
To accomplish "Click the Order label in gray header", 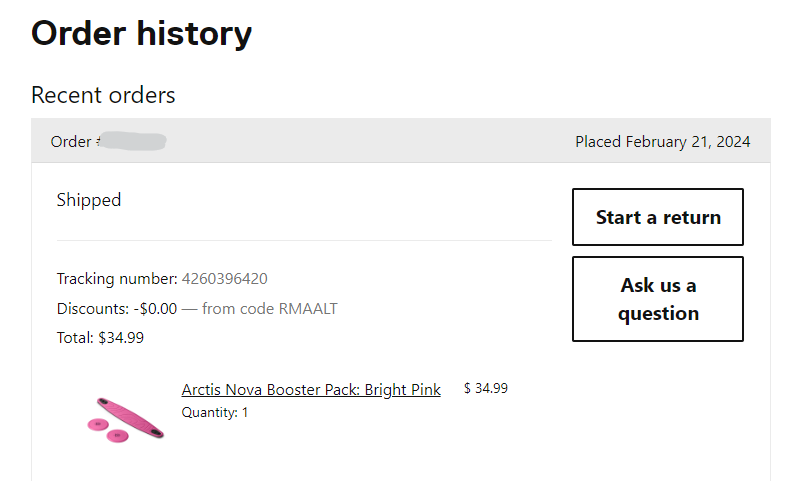I will (x=71, y=142).
